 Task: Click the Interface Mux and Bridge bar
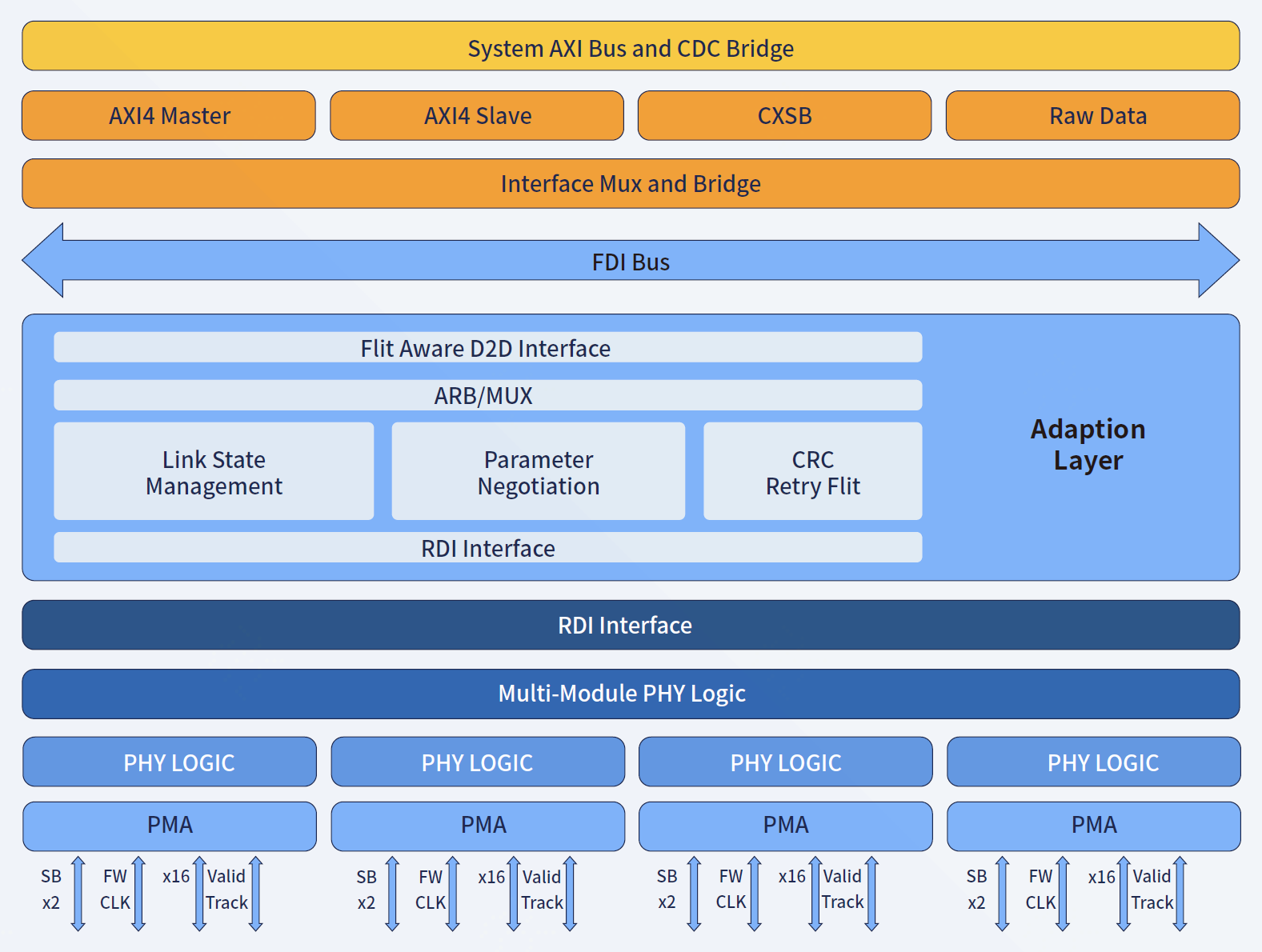coord(631,184)
